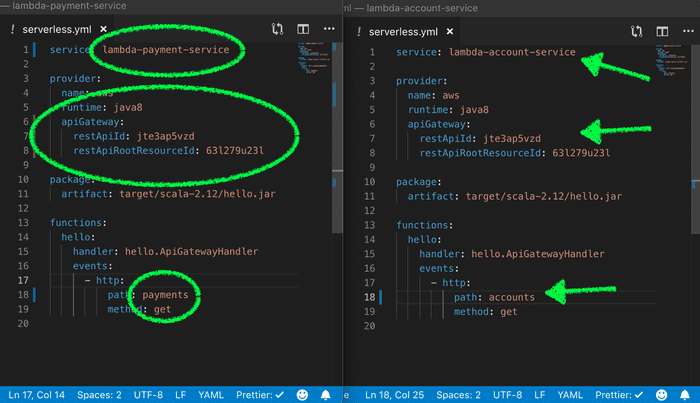Viewport: 700px width, 403px height.
Task: Open notifications bell in payment-service status bar
Action: click(x=326, y=395)
